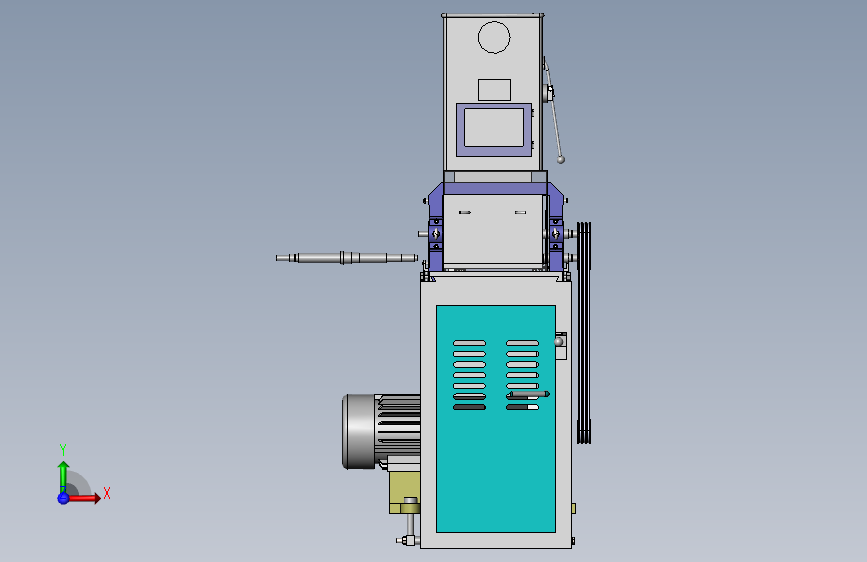
Task: Select the ball knob at lever's end
Action: [x=561, y=160]
